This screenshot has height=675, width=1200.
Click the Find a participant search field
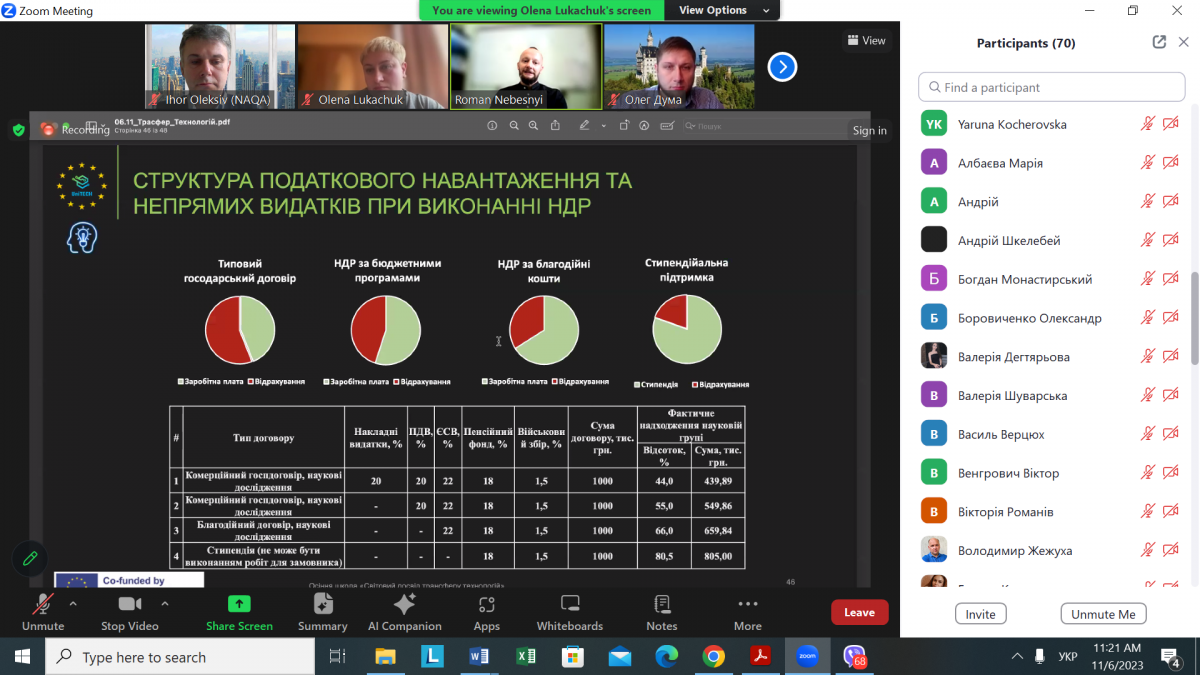[1052, 87]
